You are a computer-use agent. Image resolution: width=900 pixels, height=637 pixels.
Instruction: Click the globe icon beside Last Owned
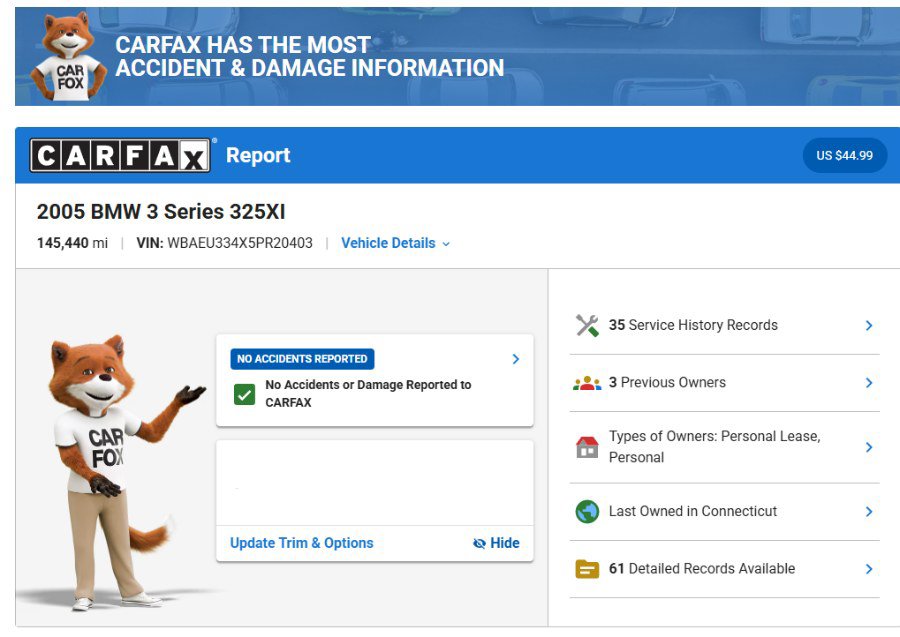click(587, 511)
